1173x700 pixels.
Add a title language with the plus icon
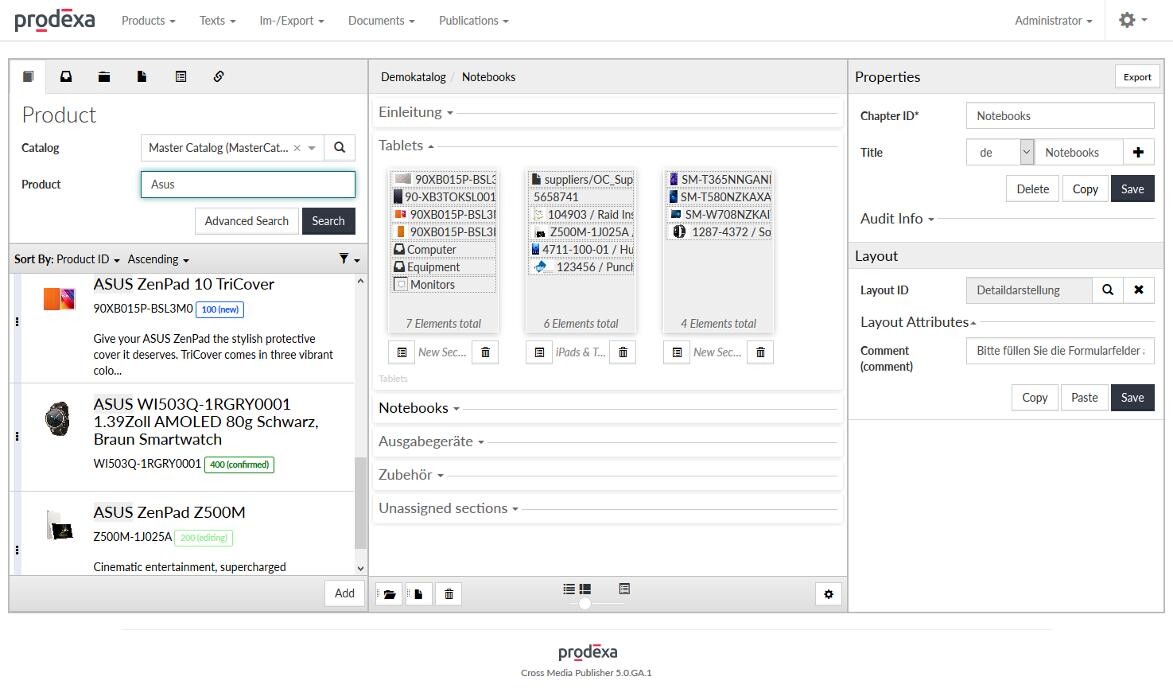[1138, 153]
